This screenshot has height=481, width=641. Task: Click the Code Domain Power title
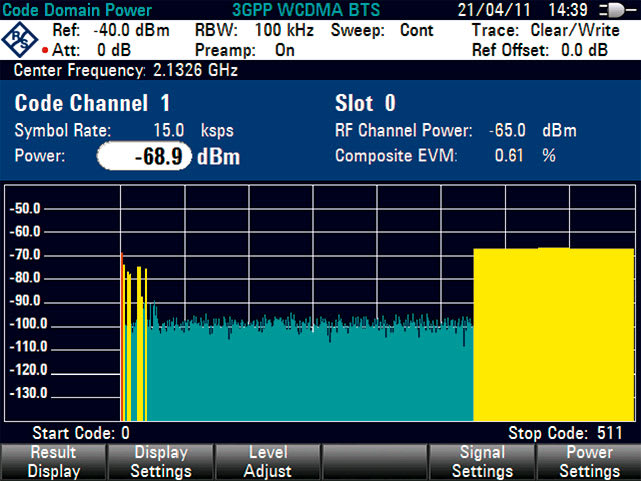[76, 10]
